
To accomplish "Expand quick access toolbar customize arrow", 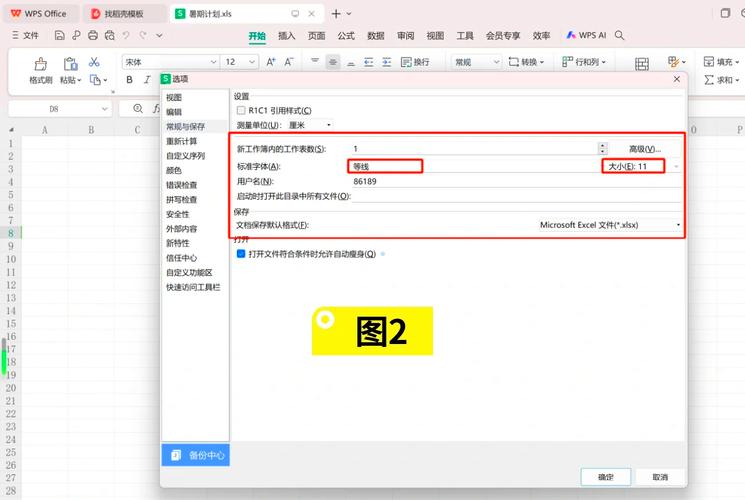I will coord(160,35).
